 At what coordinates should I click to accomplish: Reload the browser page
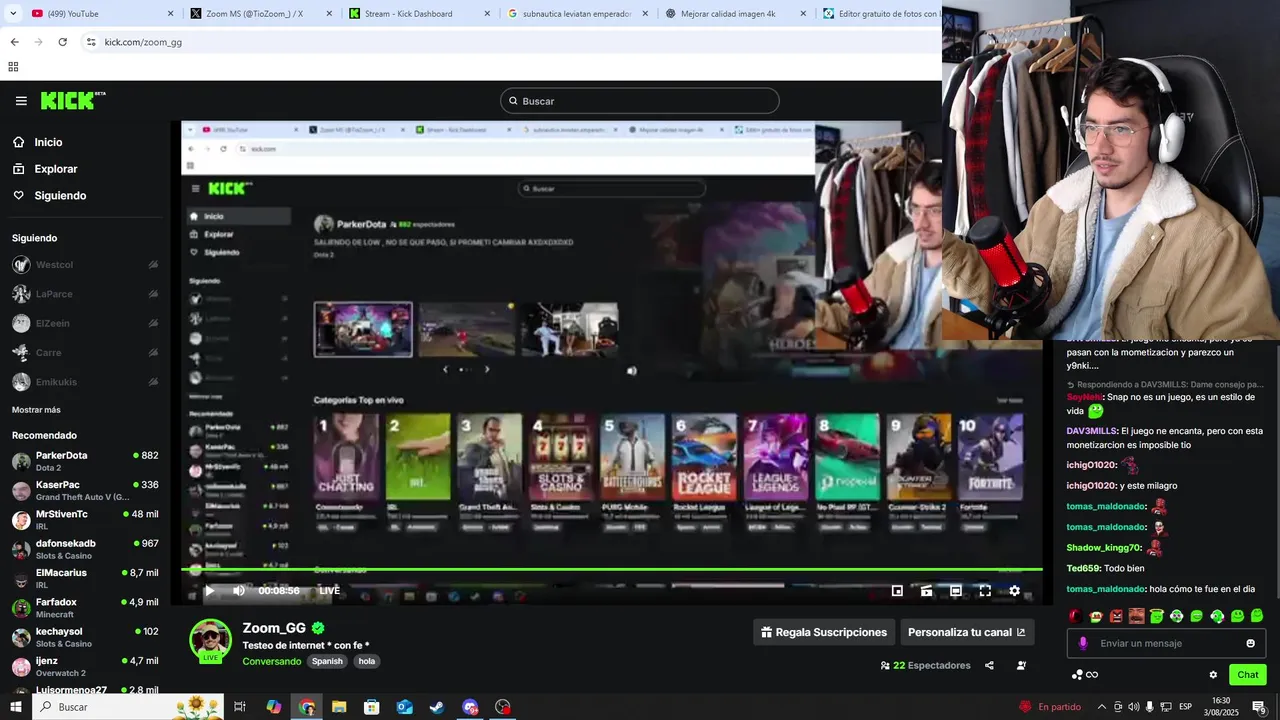click(62, 42)
